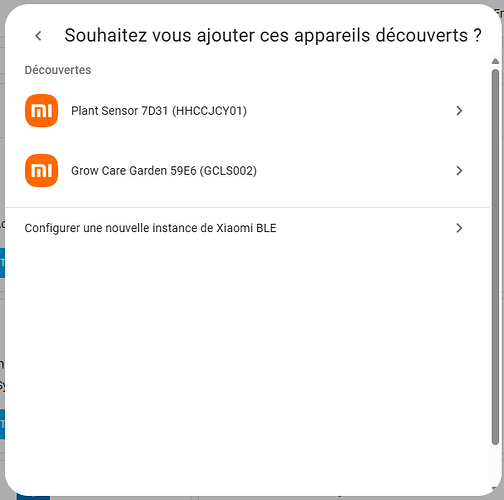This screenshot has width=504, height=500.
Task: Click blue button peeking below the dialog
Action: [x=33, y=497]
